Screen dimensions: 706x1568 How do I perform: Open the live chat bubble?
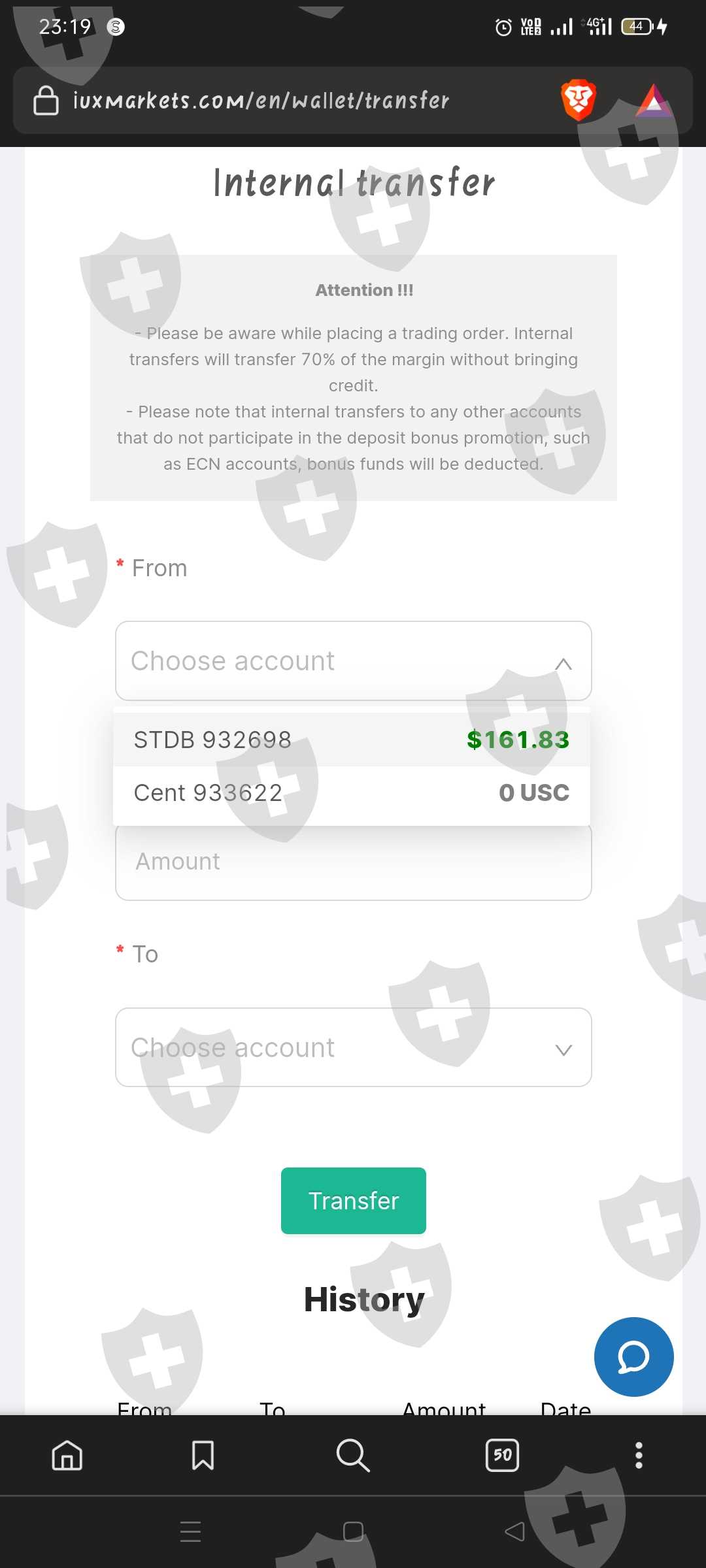[633, 1357]
